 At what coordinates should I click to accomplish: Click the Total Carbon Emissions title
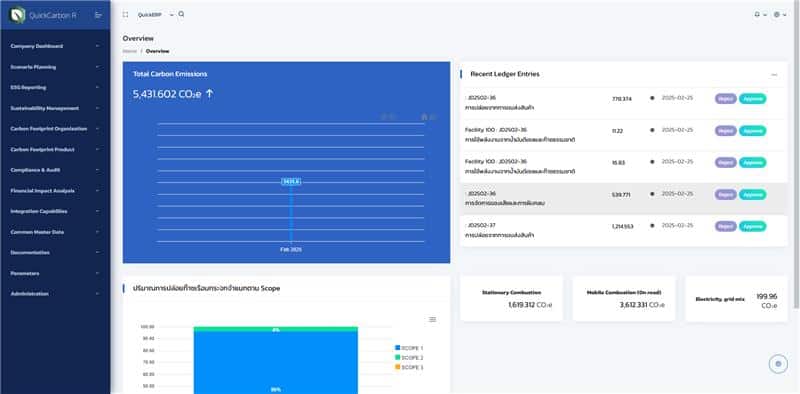[170, 74]
